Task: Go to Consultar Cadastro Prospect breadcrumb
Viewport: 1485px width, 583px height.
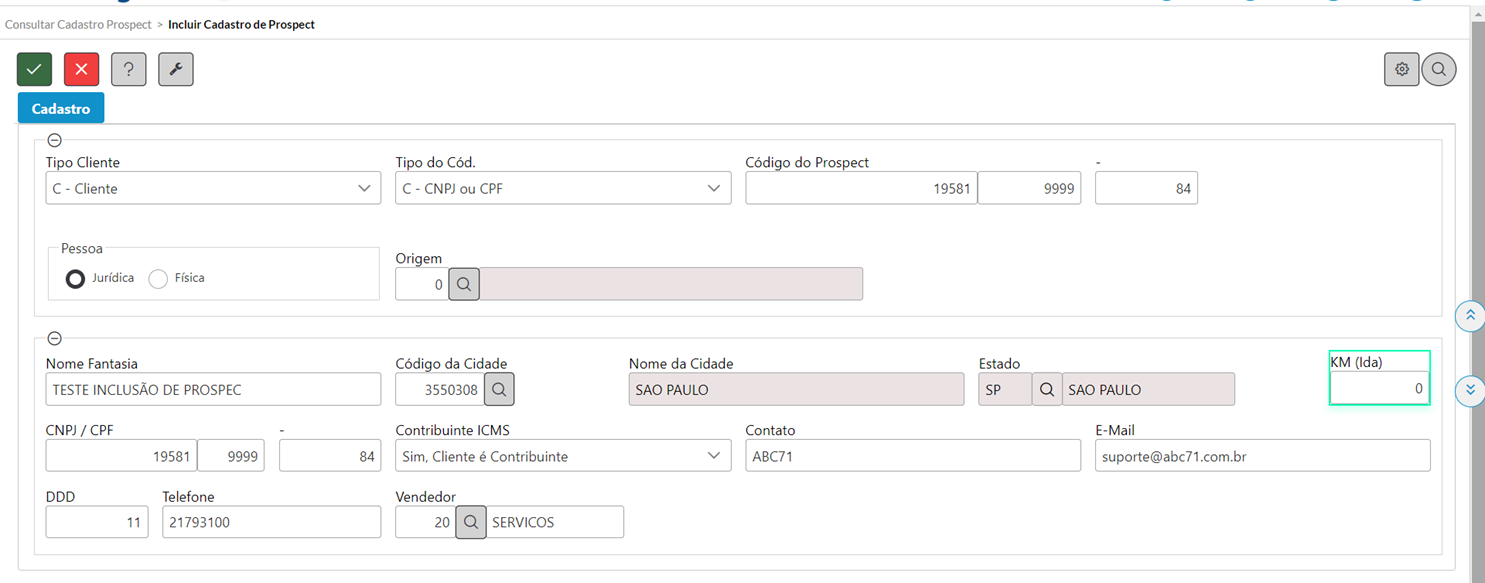Action: pyautogui.click(x=79, y=24)
